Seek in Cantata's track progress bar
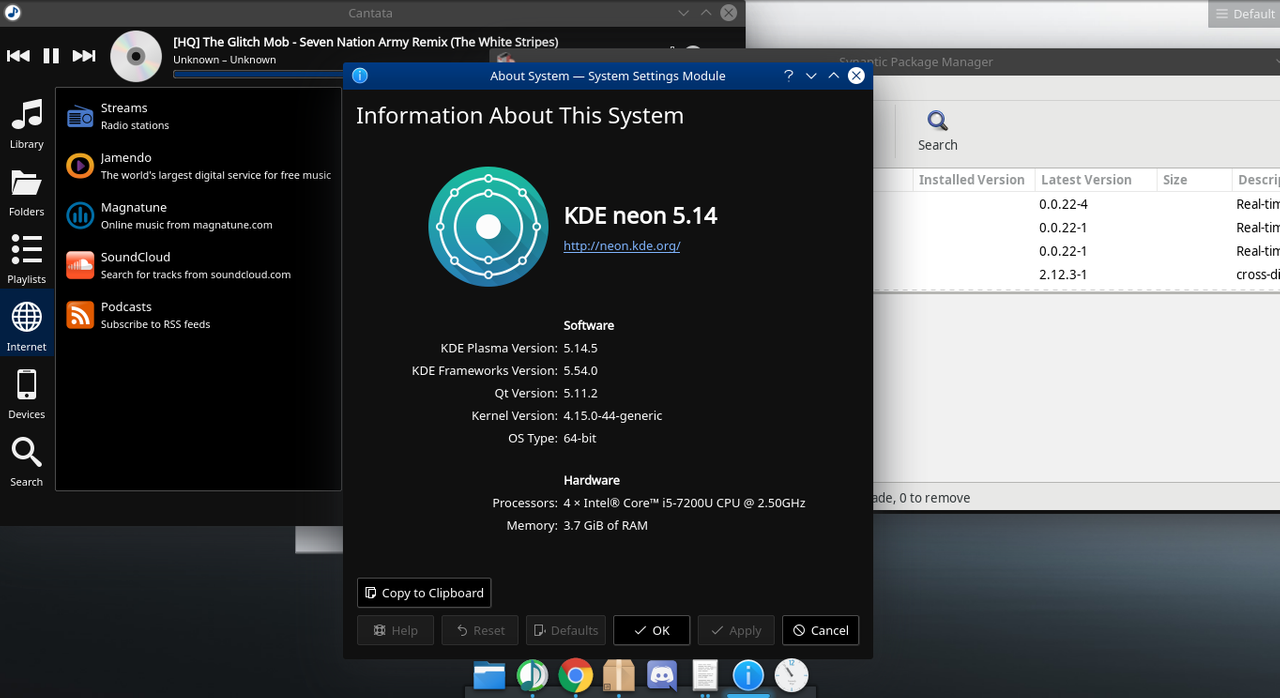The image size is (1280, 698). click(x=258, y=73)
